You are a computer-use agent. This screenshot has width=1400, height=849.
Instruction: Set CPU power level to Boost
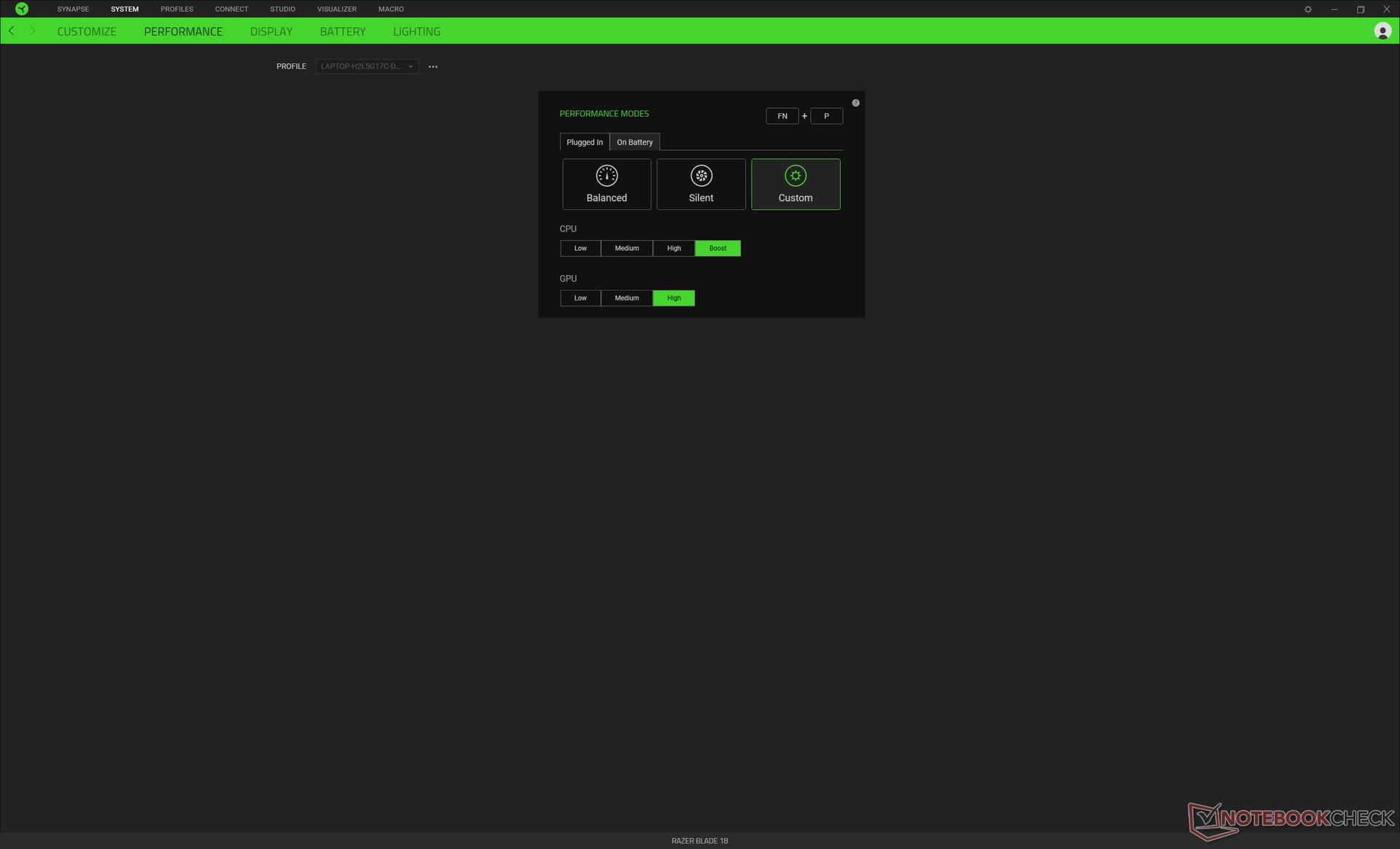tap(717, 248)
